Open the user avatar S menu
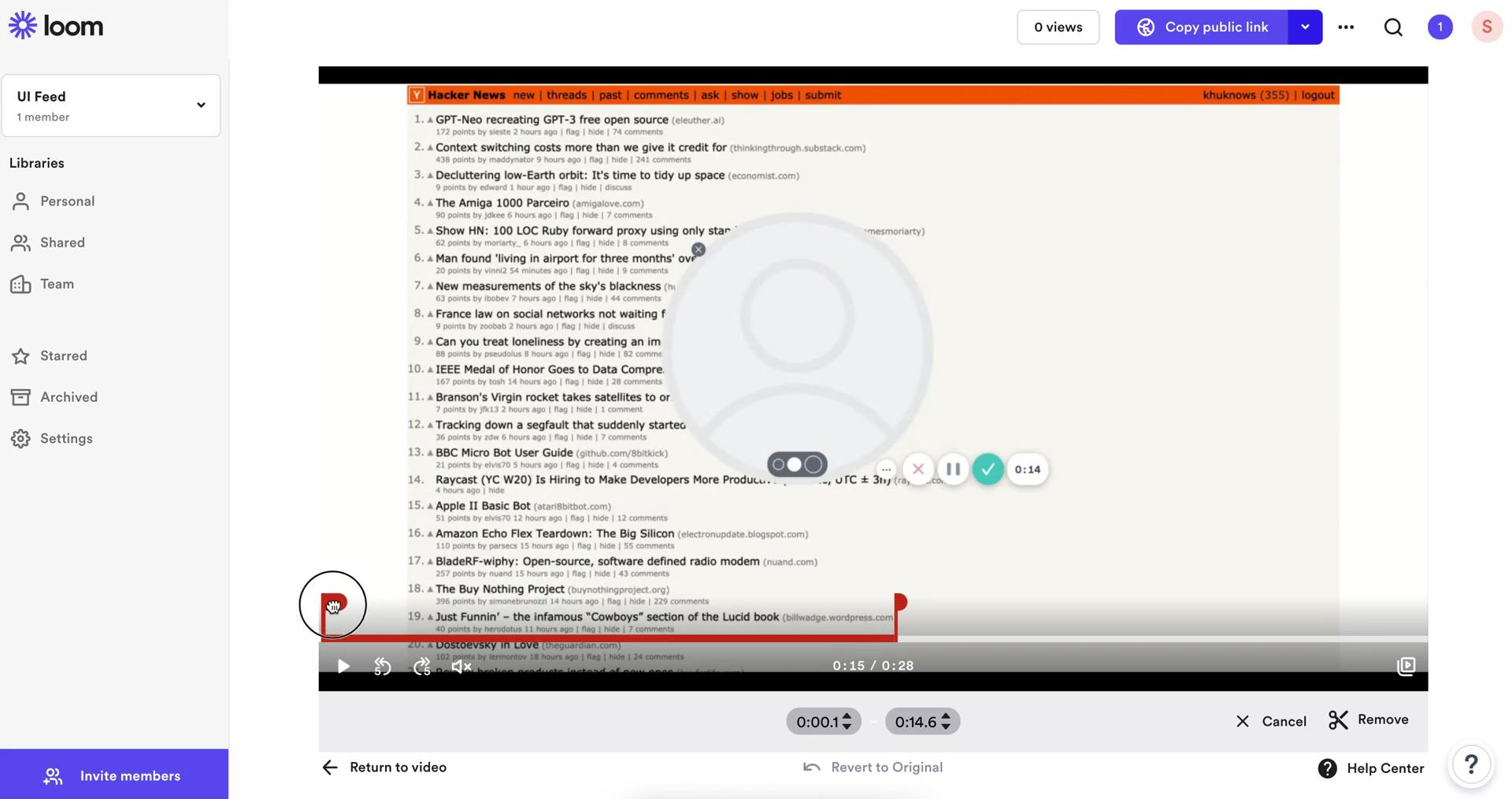Image resolution: width=1512 pixels, height=799 pixels. coord(1487,28)
